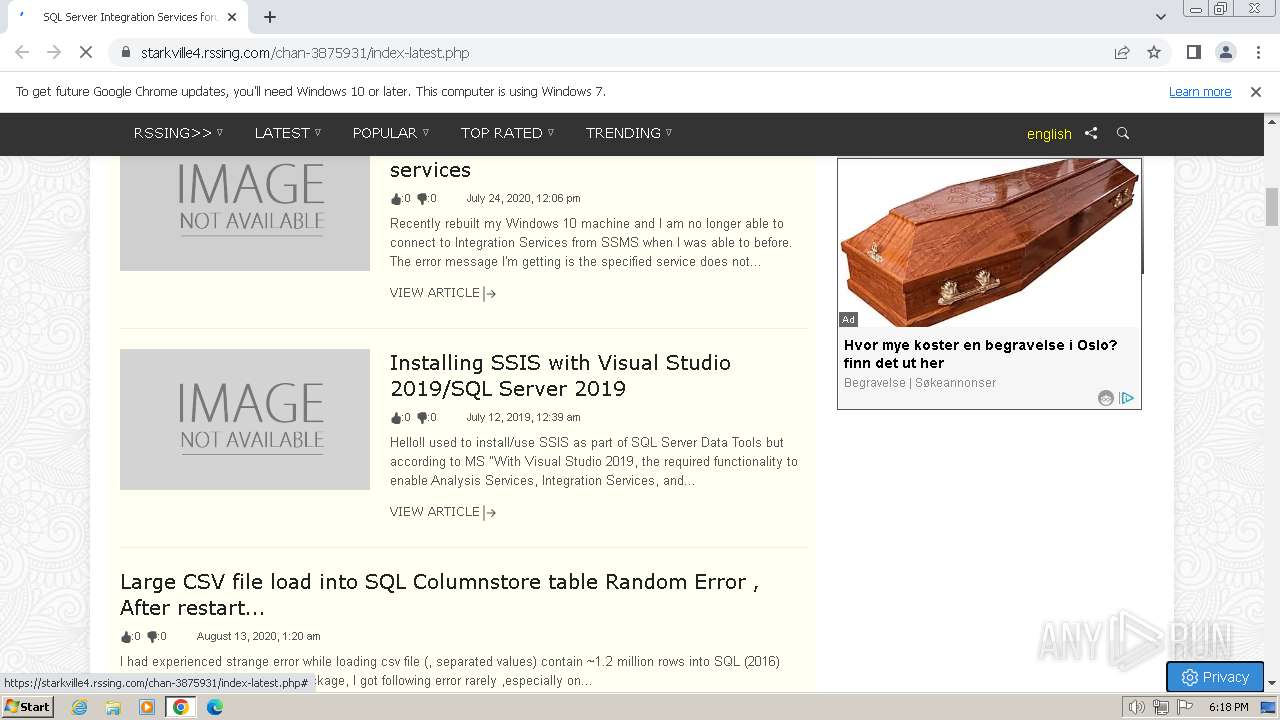
Task: Click Chrome's share this page icon
Action: click(1122, 53)
